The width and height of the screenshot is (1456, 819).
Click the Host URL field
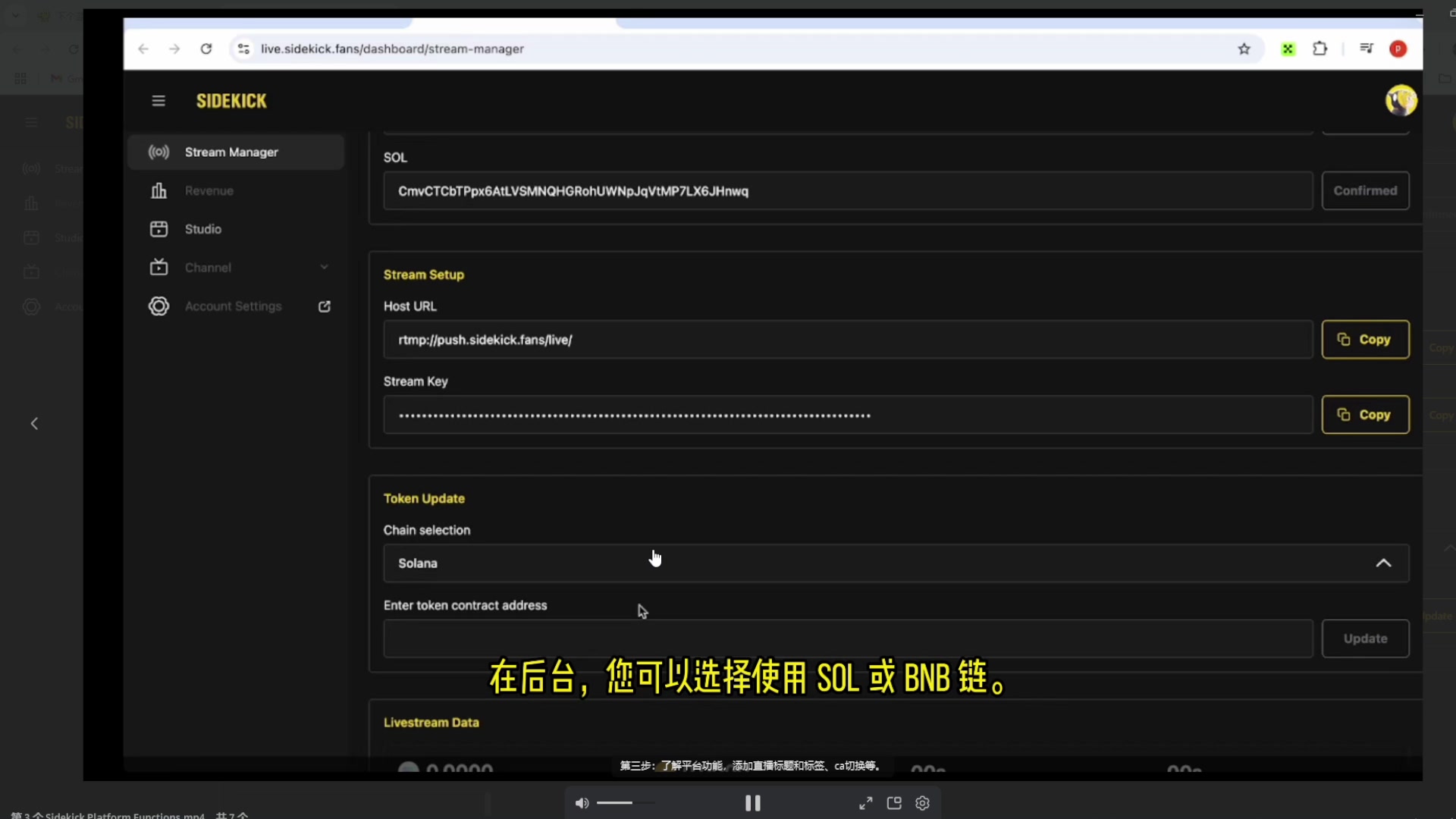848,340
